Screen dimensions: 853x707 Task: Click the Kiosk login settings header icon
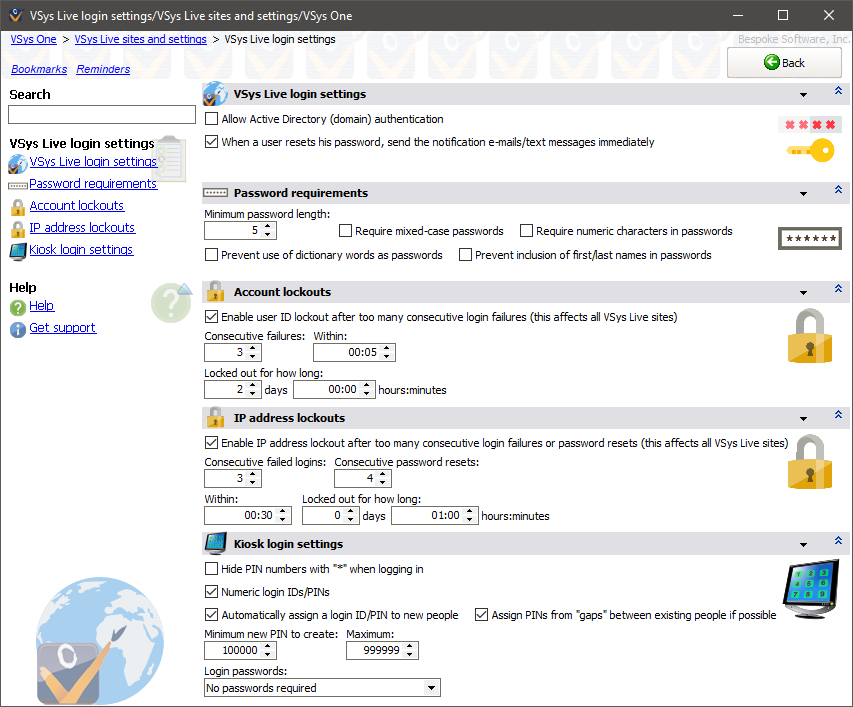point(215,544)
